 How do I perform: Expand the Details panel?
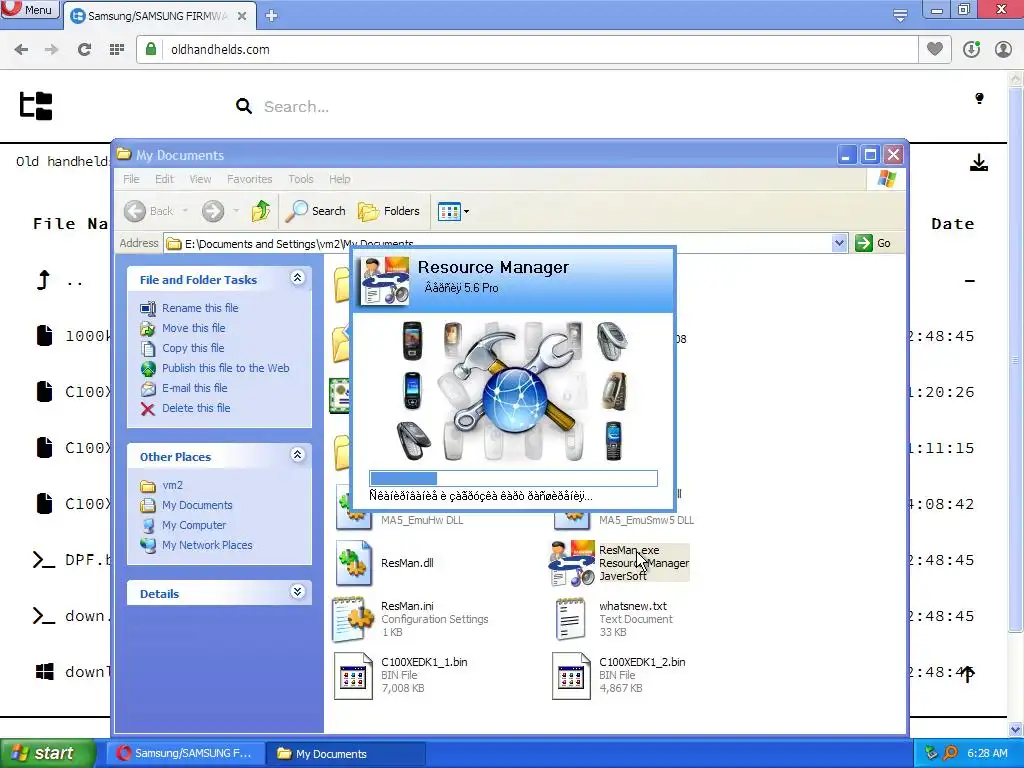pos(297,592)
